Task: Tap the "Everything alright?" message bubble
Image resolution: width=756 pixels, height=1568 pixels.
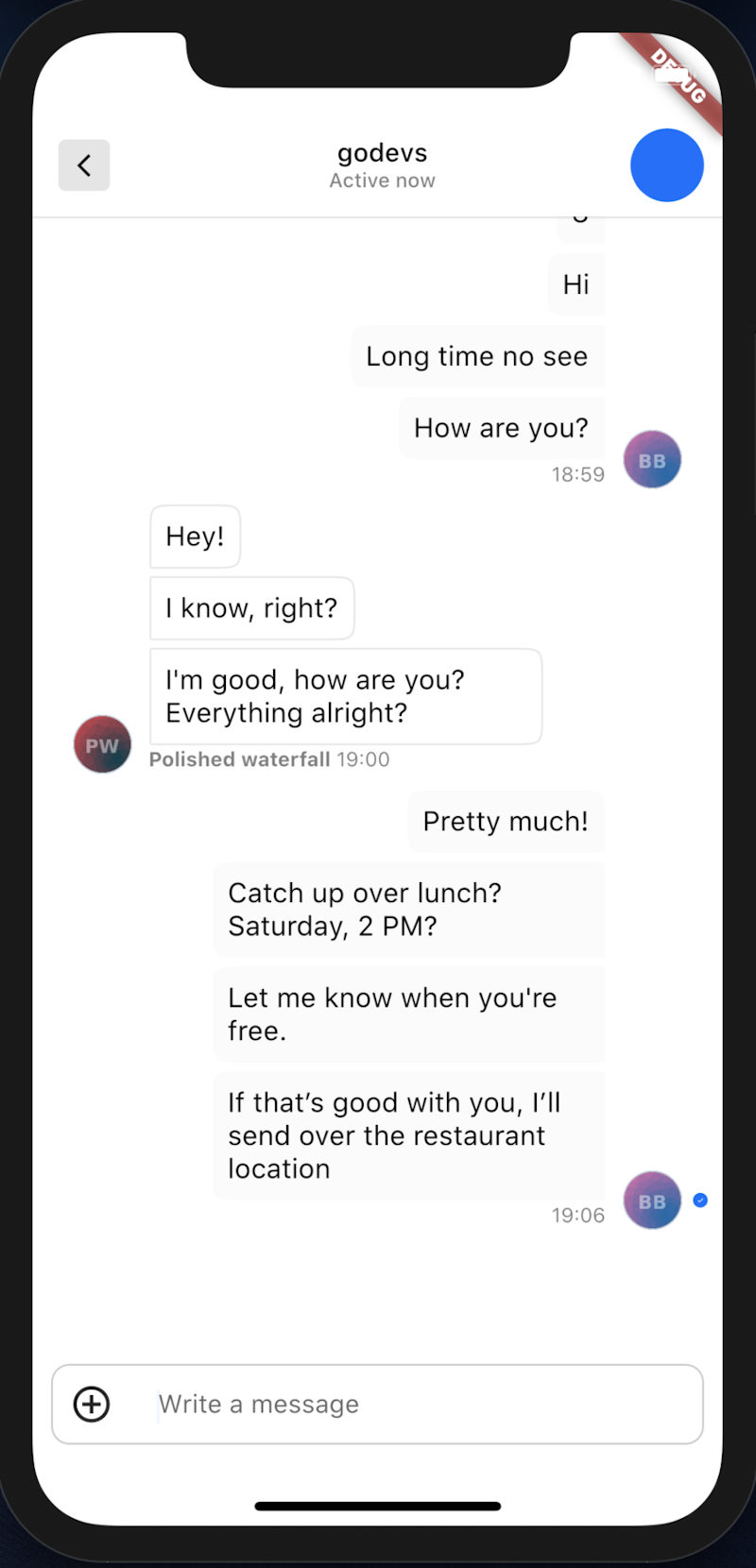Action: (x=345, y=696)
